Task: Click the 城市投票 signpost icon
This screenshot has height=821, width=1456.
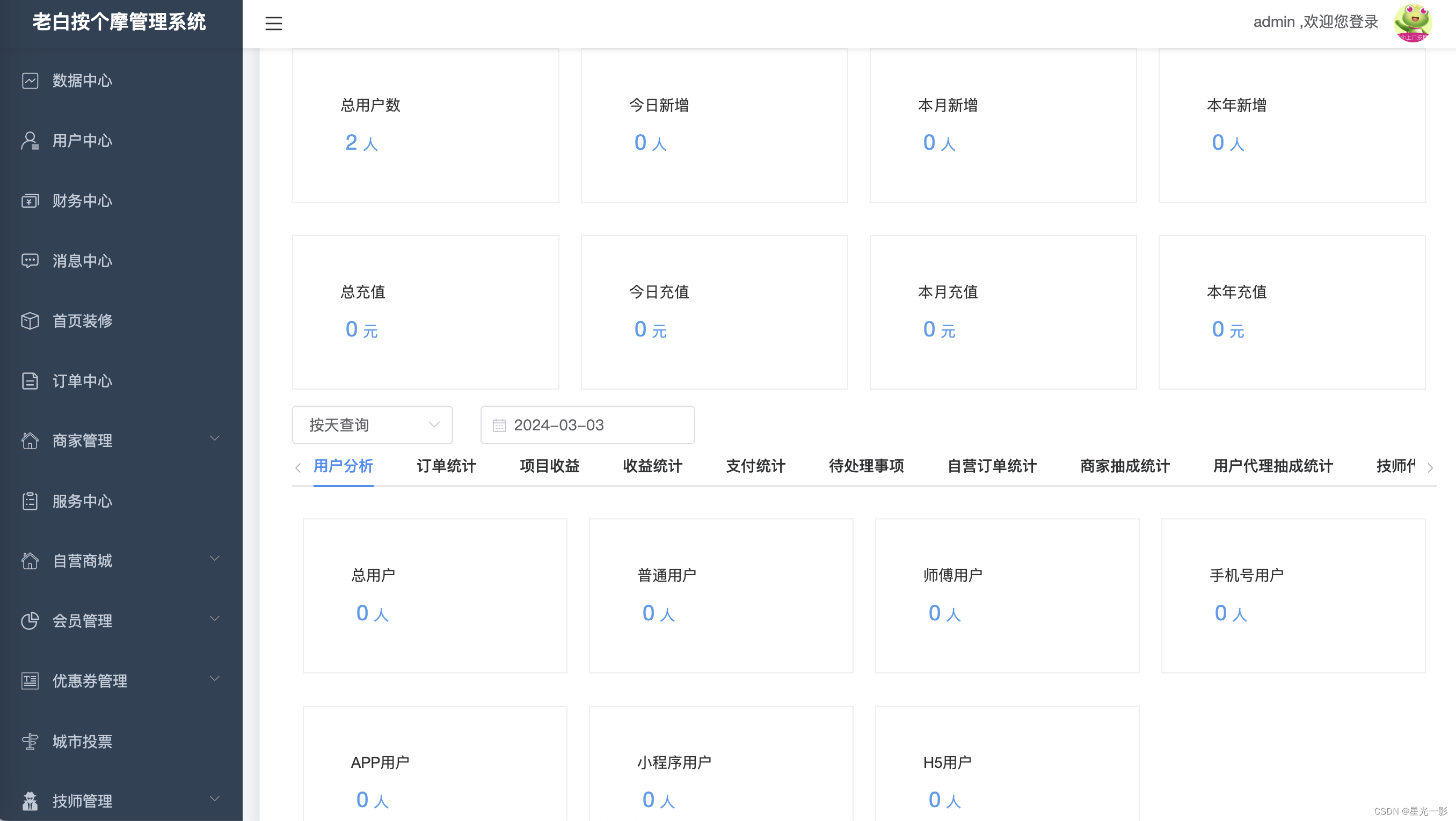Action: click(x=30, y=742)
